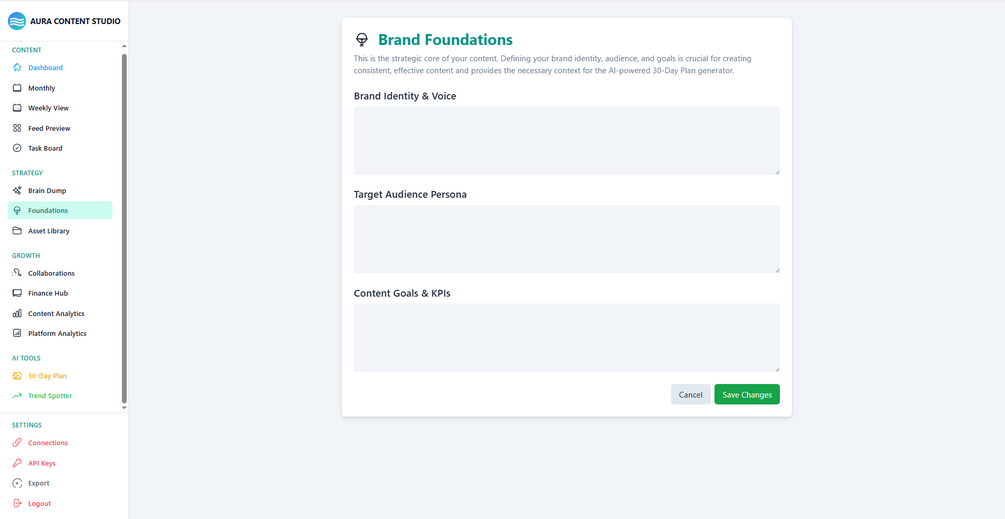The image size is (1005, 519).
Task: Click the Feed Preview grid icon
Action: (17, 128)
